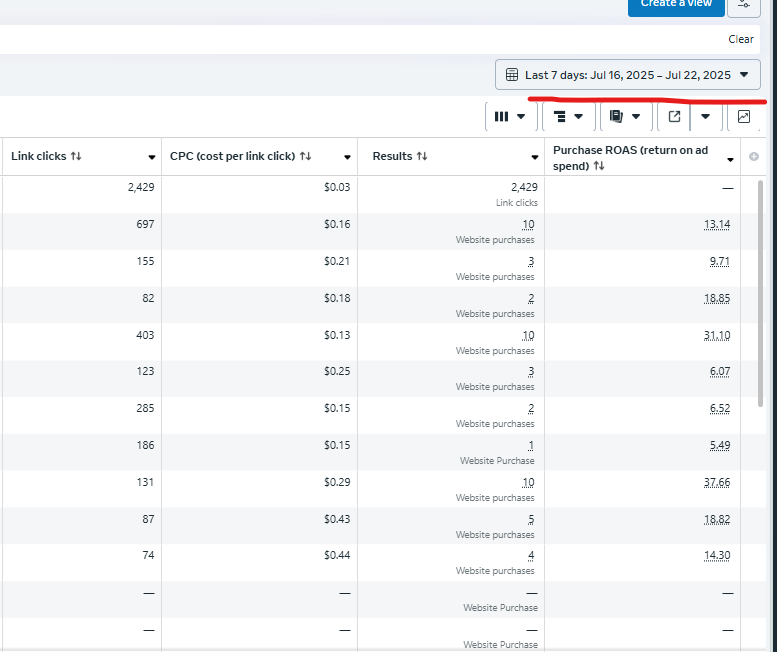Image resolution: width=777 pixels, height=652 pixels.
Task: Open the Purchase ROAS column dropdown arrow
Action: pos(730,158)
